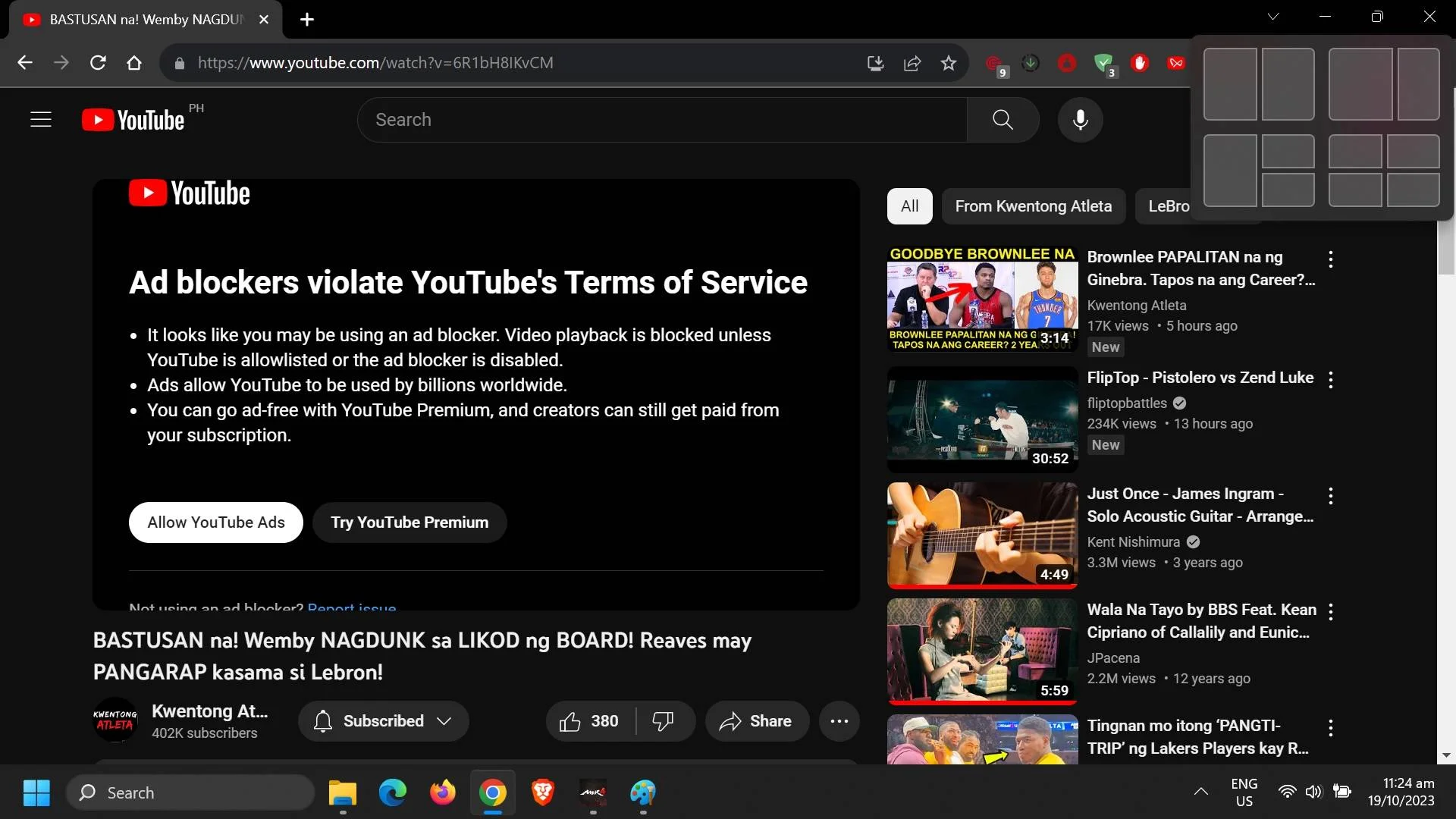
Task: Click the search magnifier button
Action: tap(1003, 120)
